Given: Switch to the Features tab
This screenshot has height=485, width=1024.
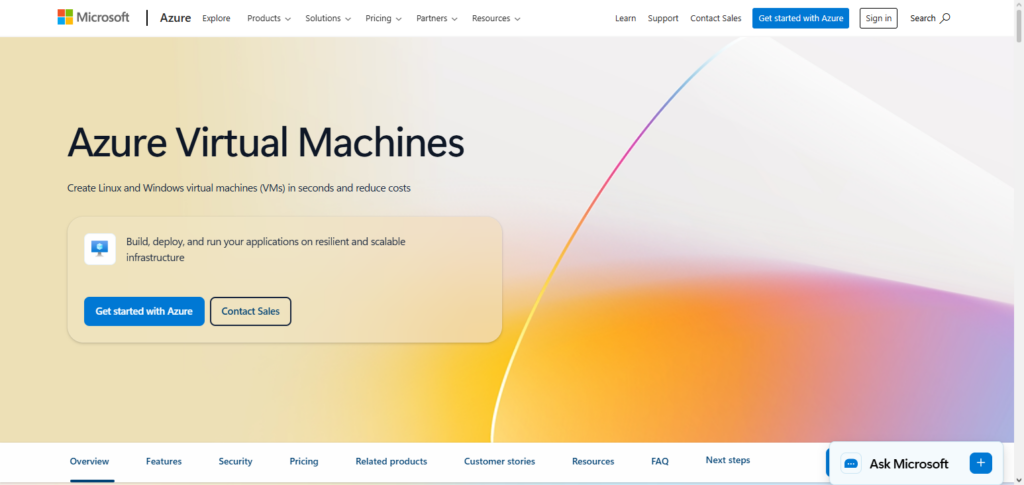Looking at the screenshot, I should (164, 462).
